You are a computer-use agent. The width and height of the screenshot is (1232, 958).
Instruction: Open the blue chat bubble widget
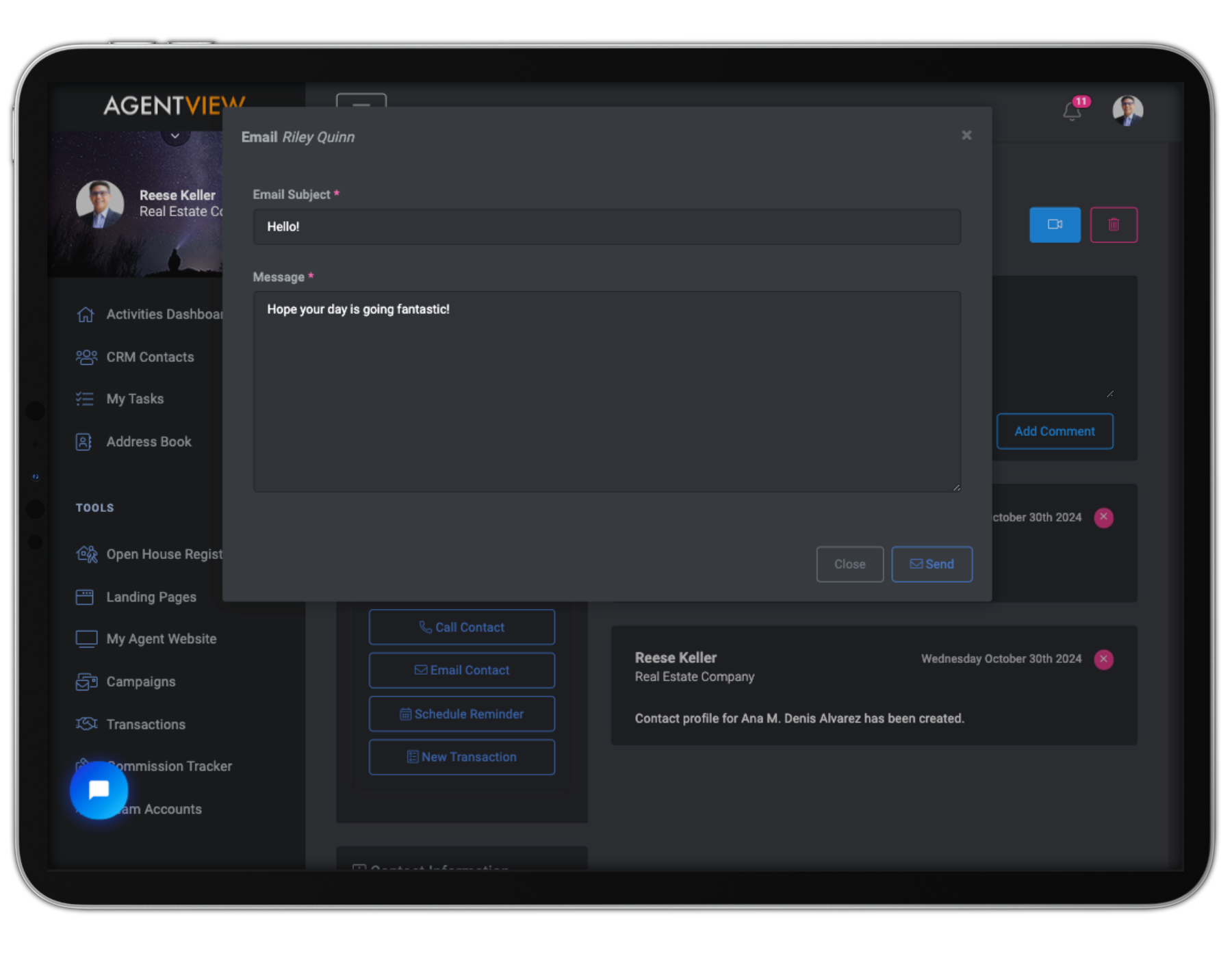(99, 790)
